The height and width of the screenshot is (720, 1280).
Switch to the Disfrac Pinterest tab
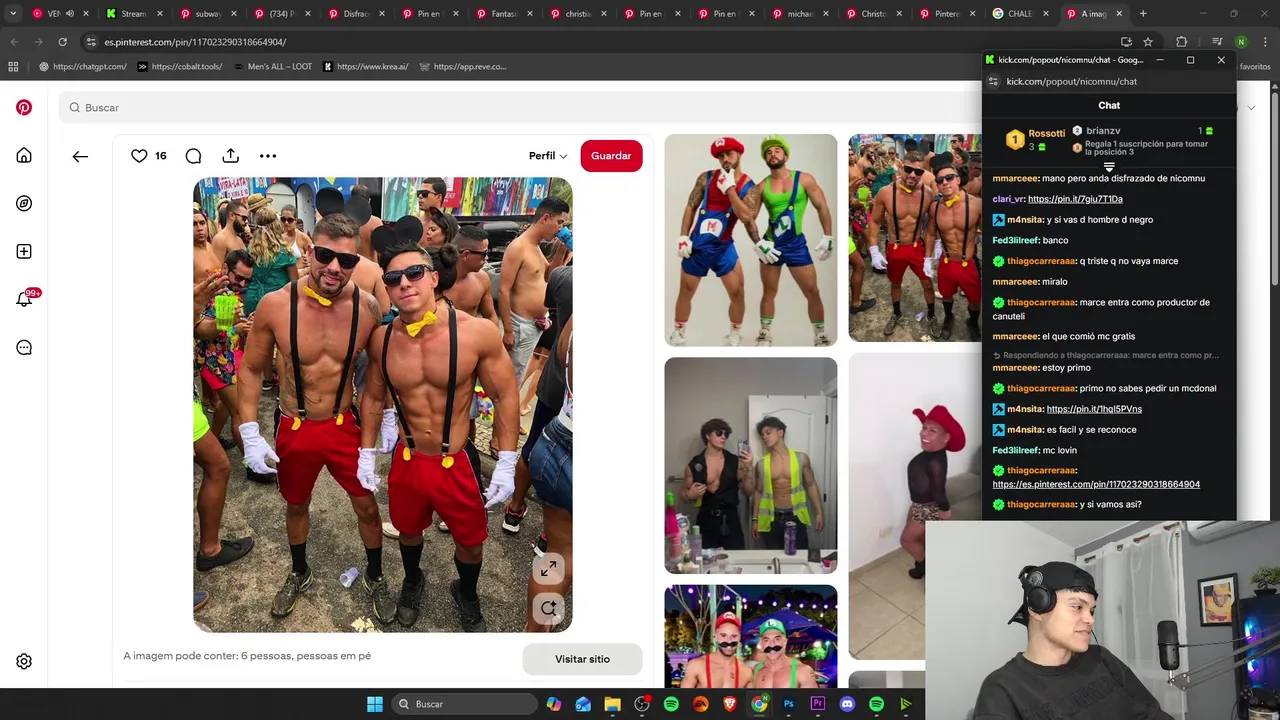click(355, 14)
